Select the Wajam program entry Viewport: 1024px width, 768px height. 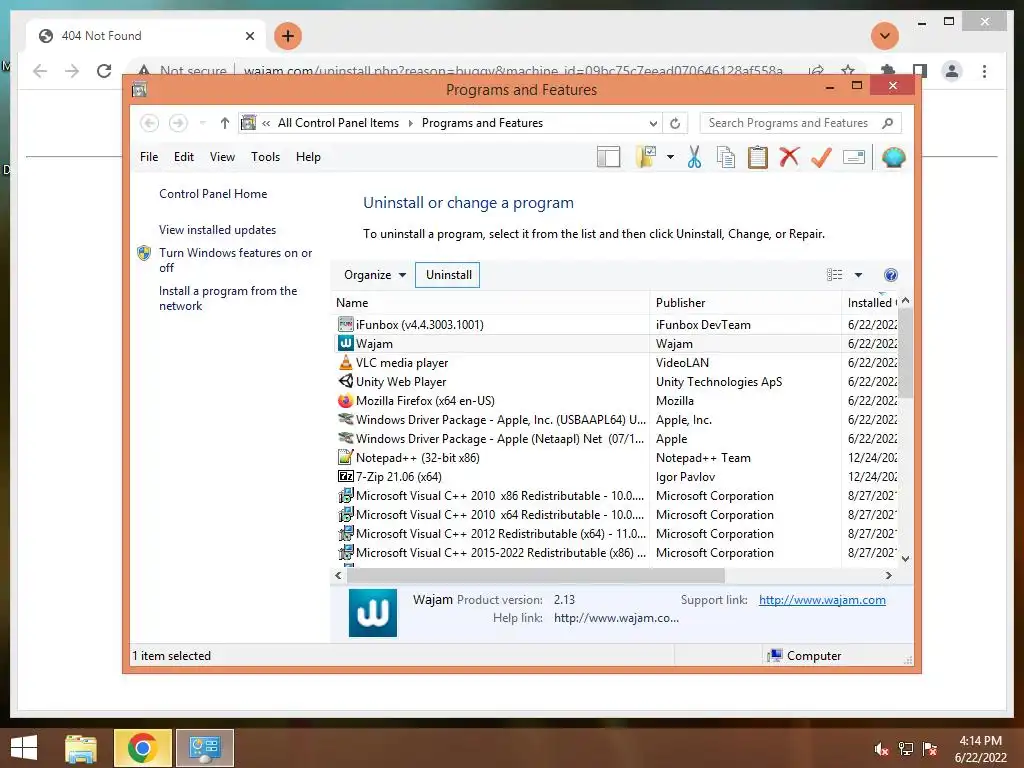[x=615, y=344]
